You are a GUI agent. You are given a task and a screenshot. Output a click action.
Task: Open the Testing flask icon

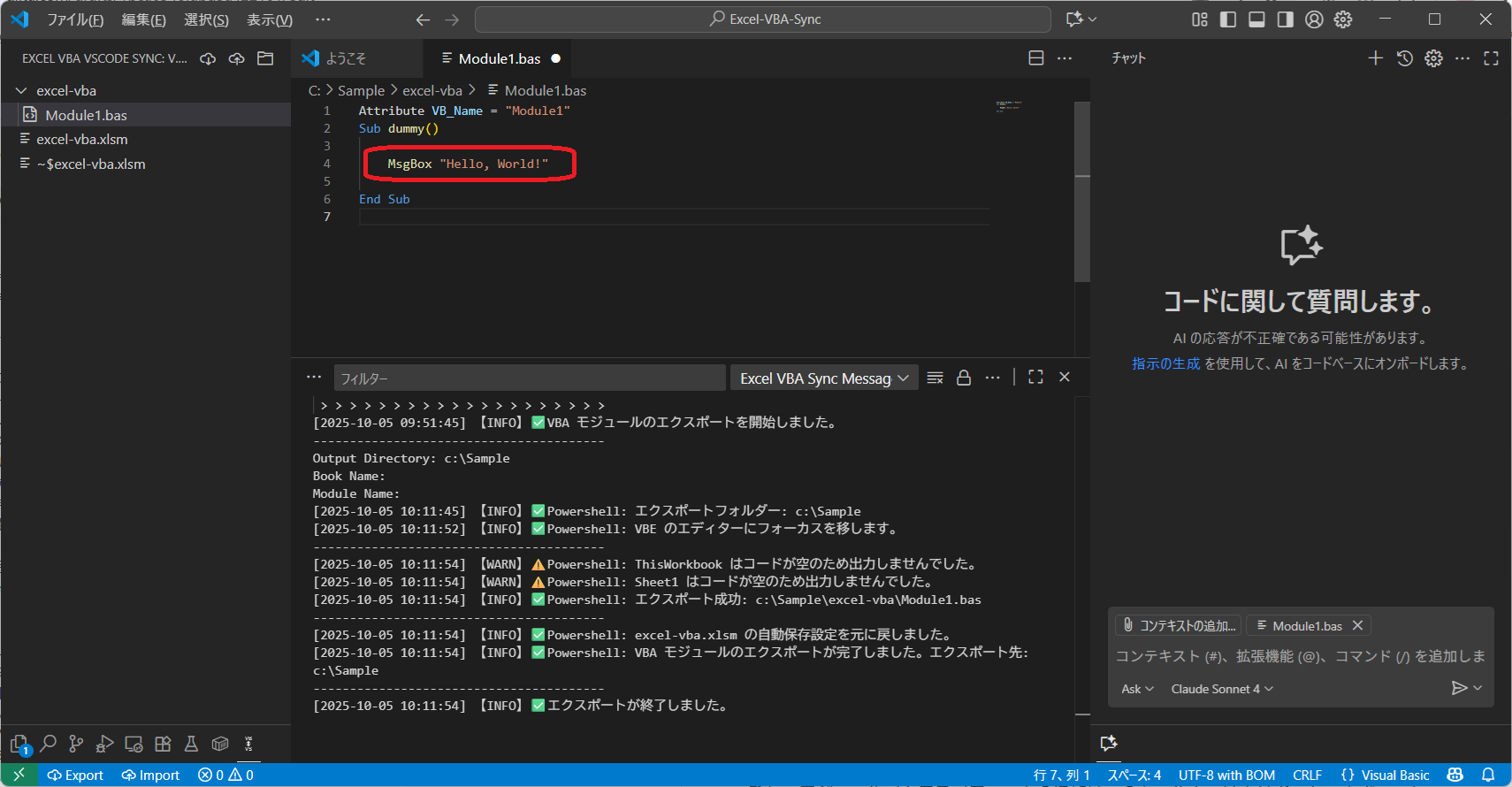(191, 744)
